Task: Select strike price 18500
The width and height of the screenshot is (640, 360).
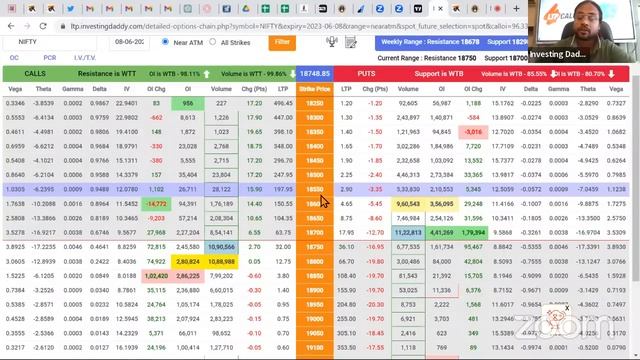Action: point(315,175)
